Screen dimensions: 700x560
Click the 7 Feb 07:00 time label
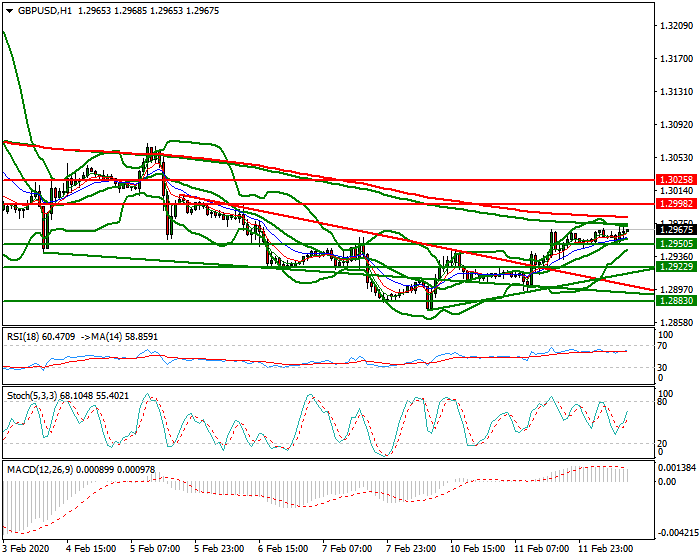pos(347,548)
